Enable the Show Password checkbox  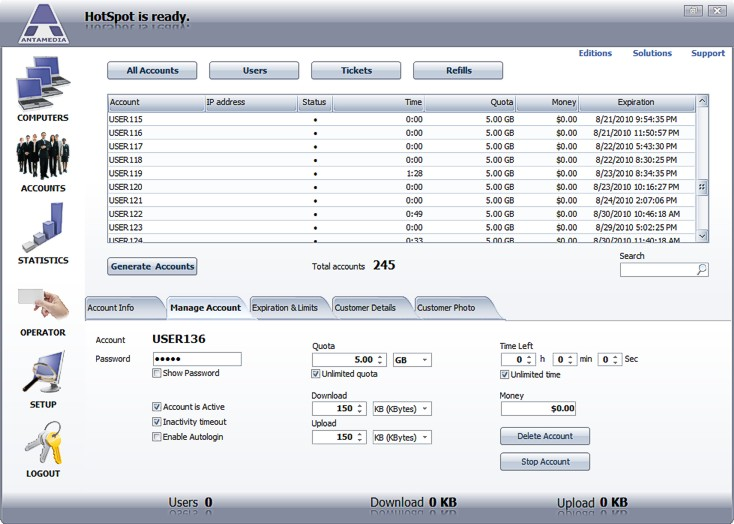coord(157,374)
